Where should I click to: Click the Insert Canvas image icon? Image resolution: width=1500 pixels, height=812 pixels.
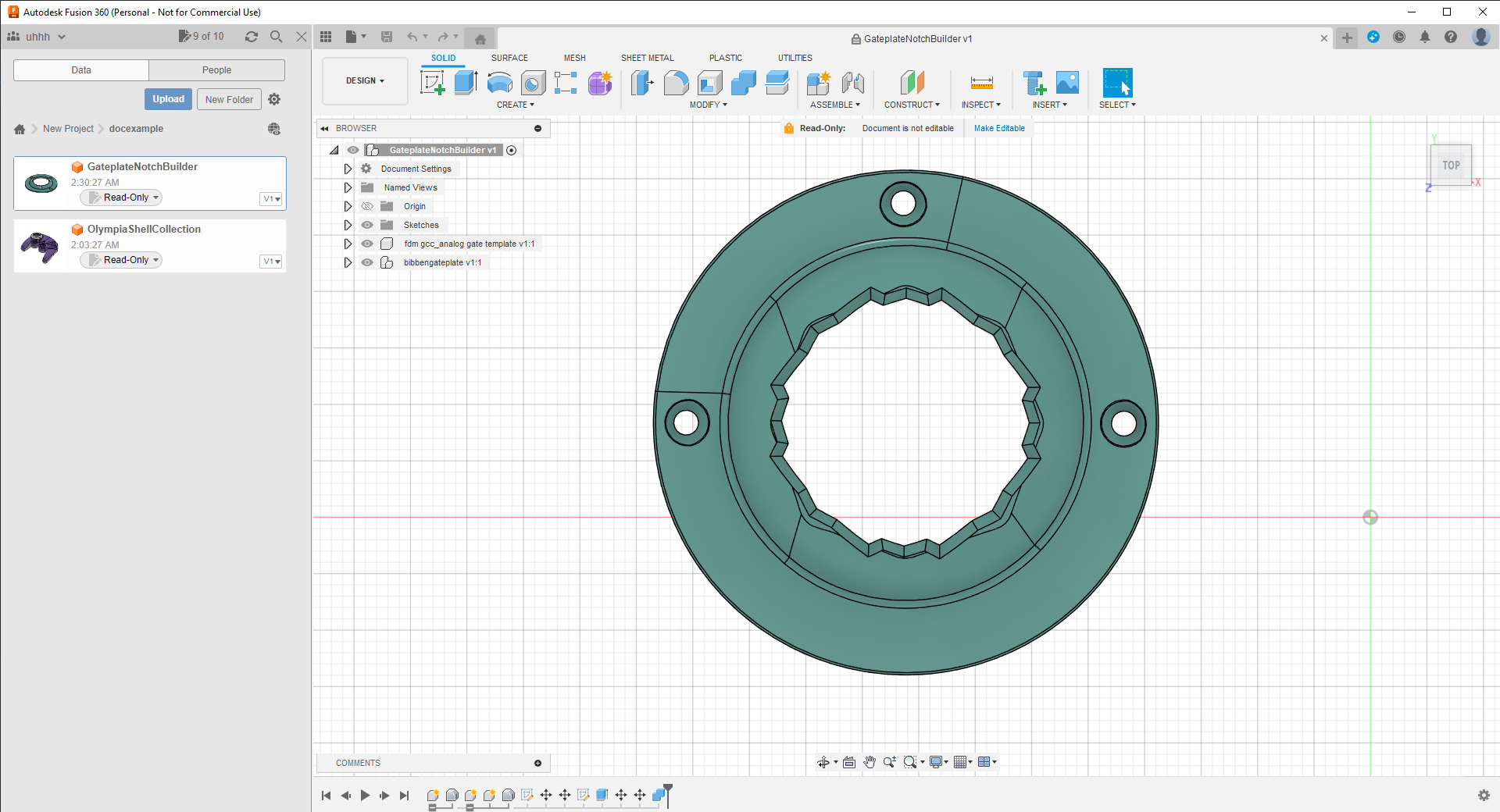click(1067, 82)
